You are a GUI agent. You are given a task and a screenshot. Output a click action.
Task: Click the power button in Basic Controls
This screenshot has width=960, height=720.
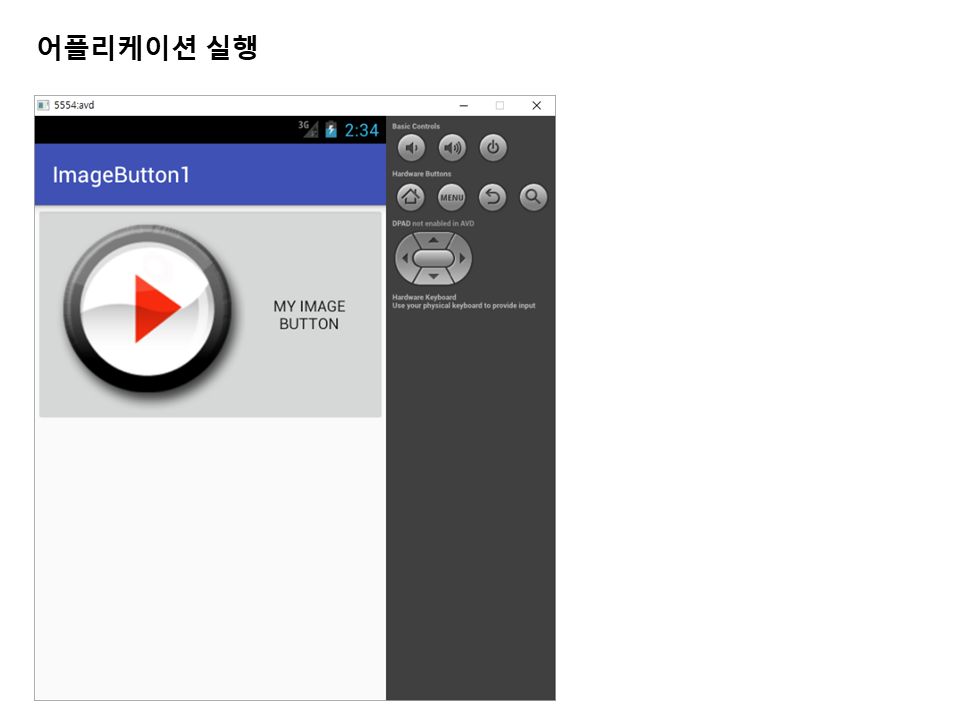[492, 148]
